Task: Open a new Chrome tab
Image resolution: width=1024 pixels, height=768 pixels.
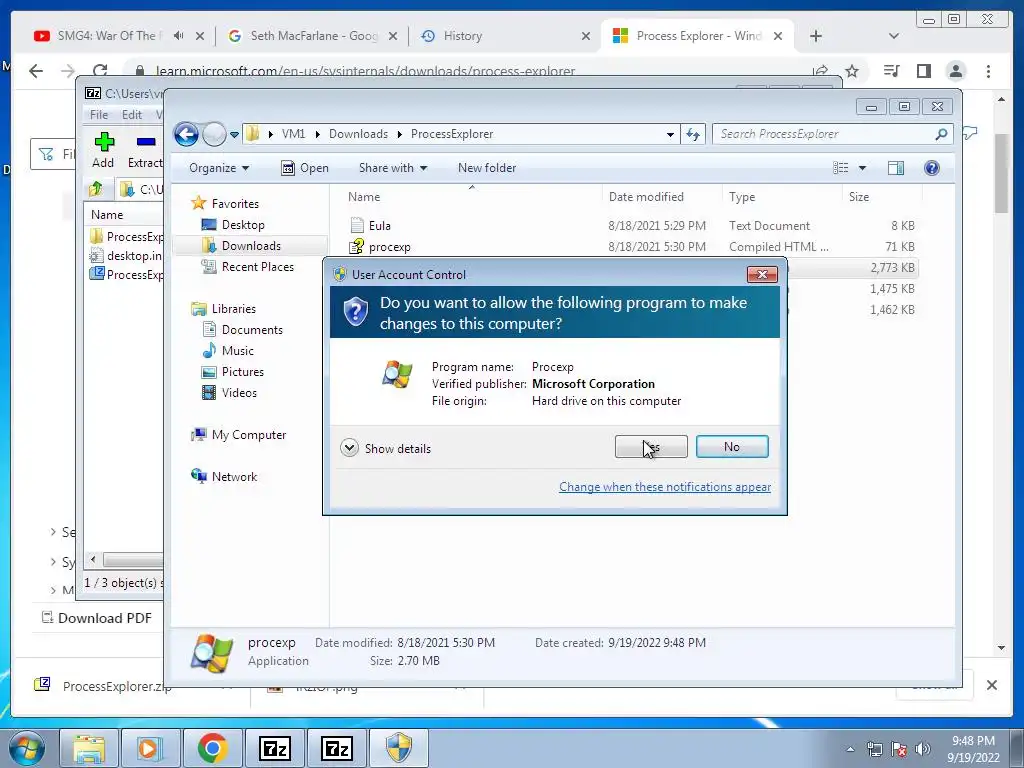Action: (816, 36)
